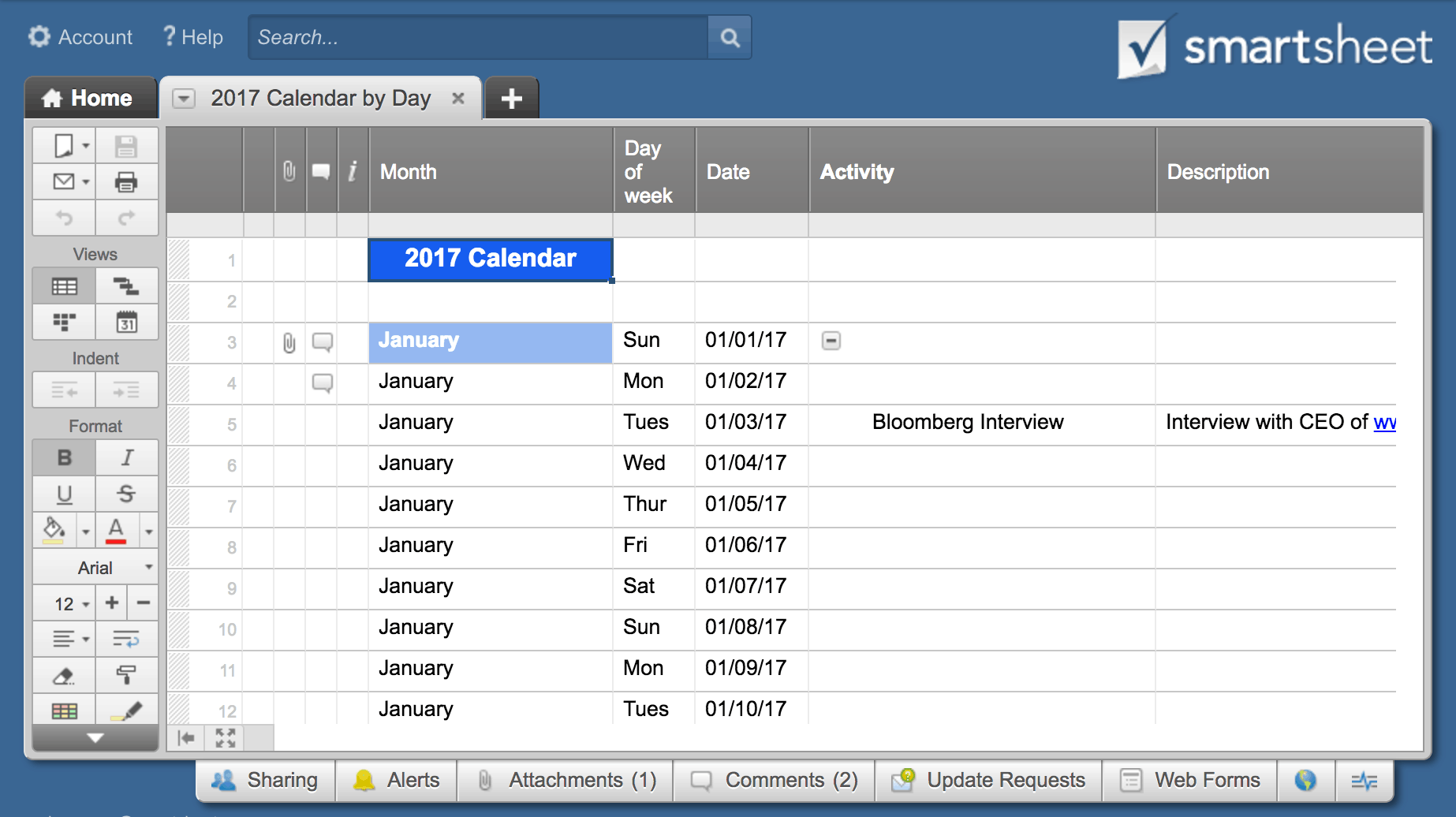Collapse row 3 in the Activity column

click(831, 341)
